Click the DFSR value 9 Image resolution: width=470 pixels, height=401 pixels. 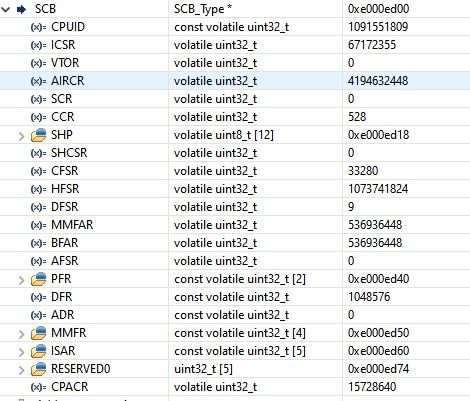tap(351, 207)
